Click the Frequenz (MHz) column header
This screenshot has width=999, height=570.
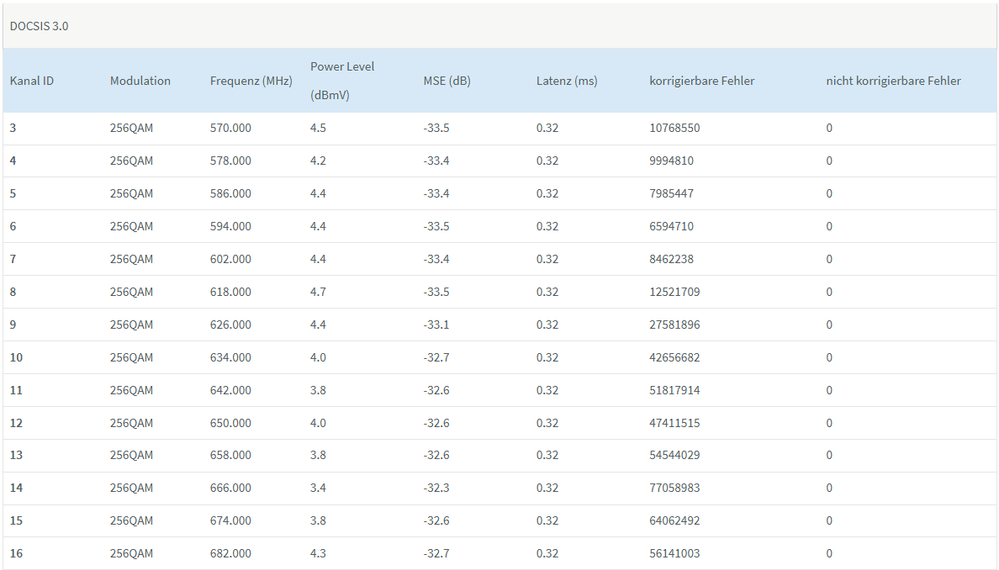(251, 81)
